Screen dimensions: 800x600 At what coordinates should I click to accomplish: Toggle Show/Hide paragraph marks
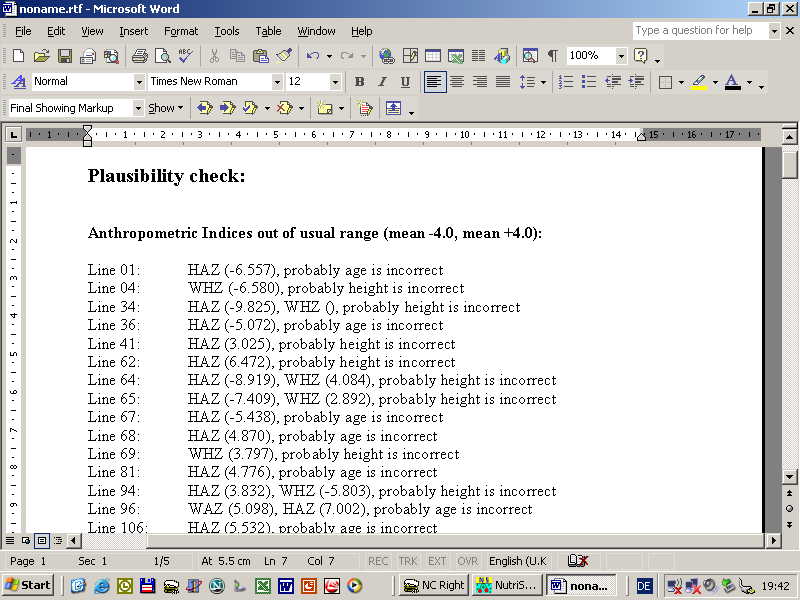click(x=552, y=56)
